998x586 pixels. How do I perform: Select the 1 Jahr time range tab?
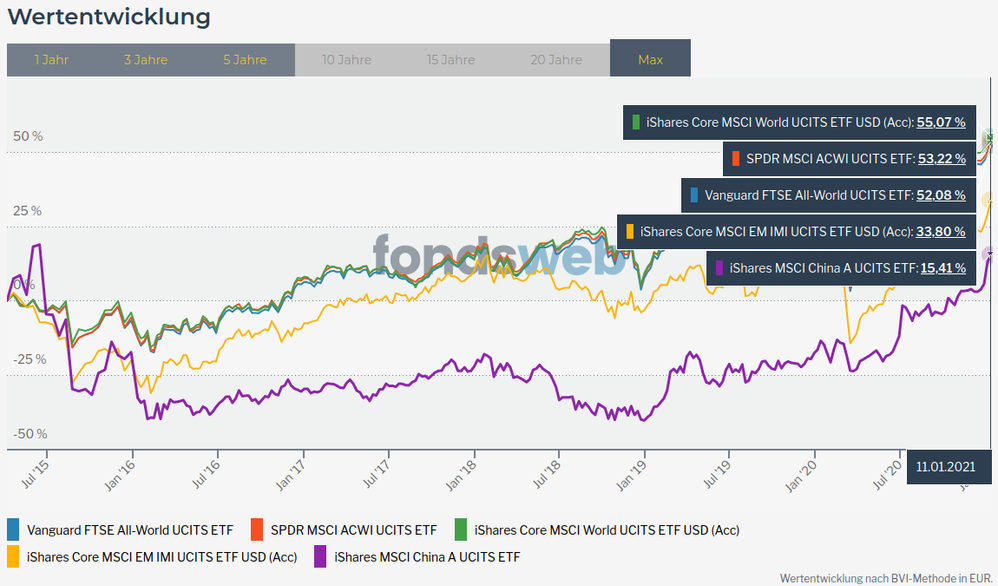tap(51, 60)
